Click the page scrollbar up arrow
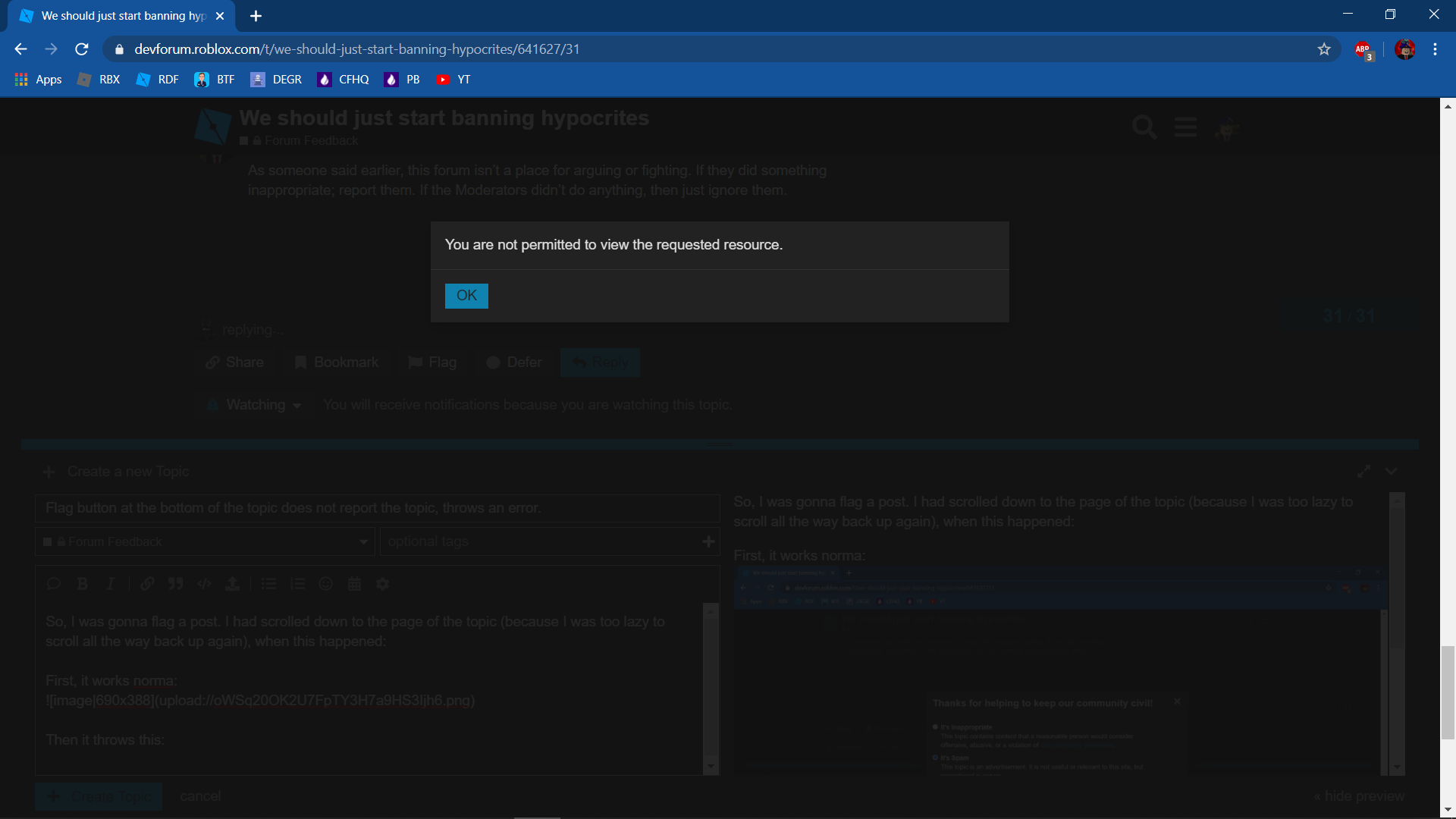 point(1448,106)
